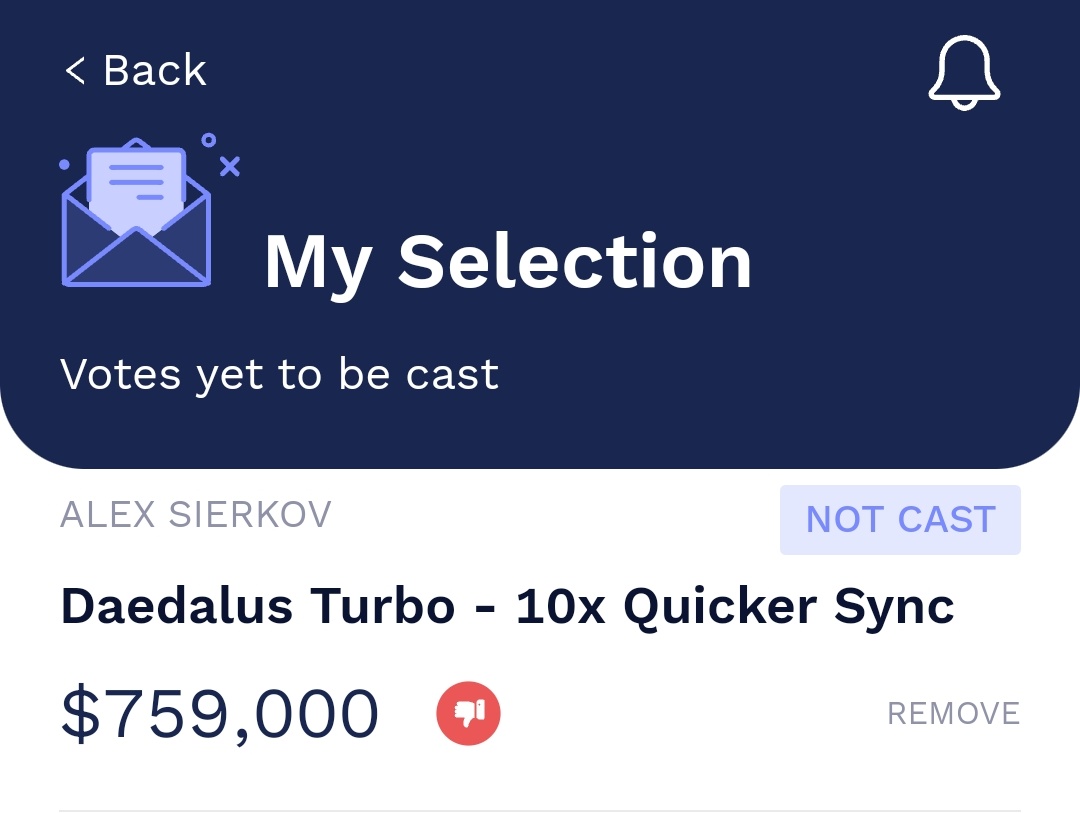The image size is (1080, 813).
Task: Click the dot left of the envelope
Action: 65,164
